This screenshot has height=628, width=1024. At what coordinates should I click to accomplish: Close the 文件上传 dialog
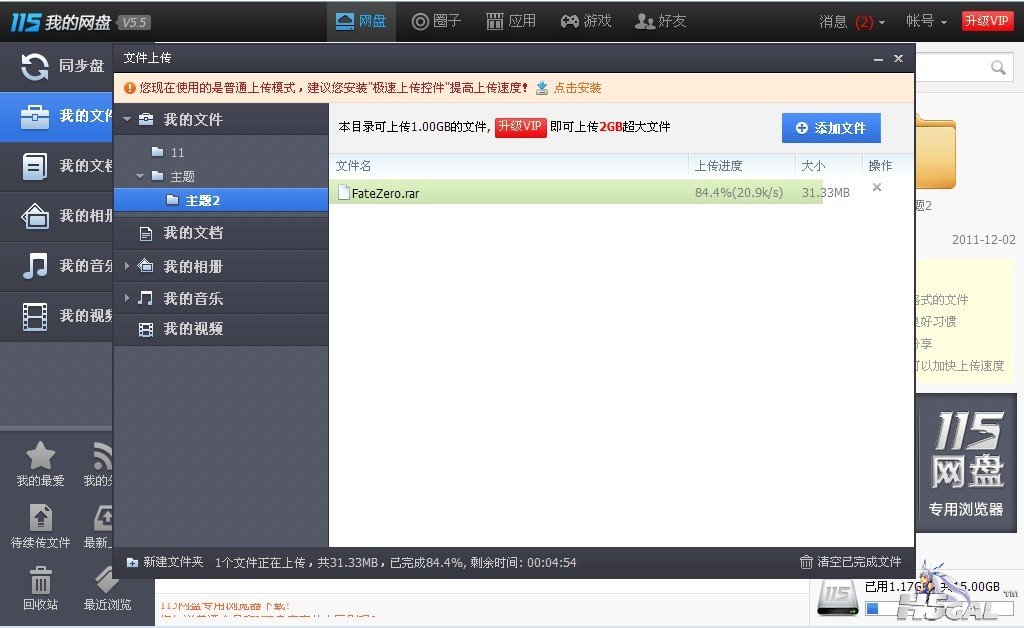(899, 58)
